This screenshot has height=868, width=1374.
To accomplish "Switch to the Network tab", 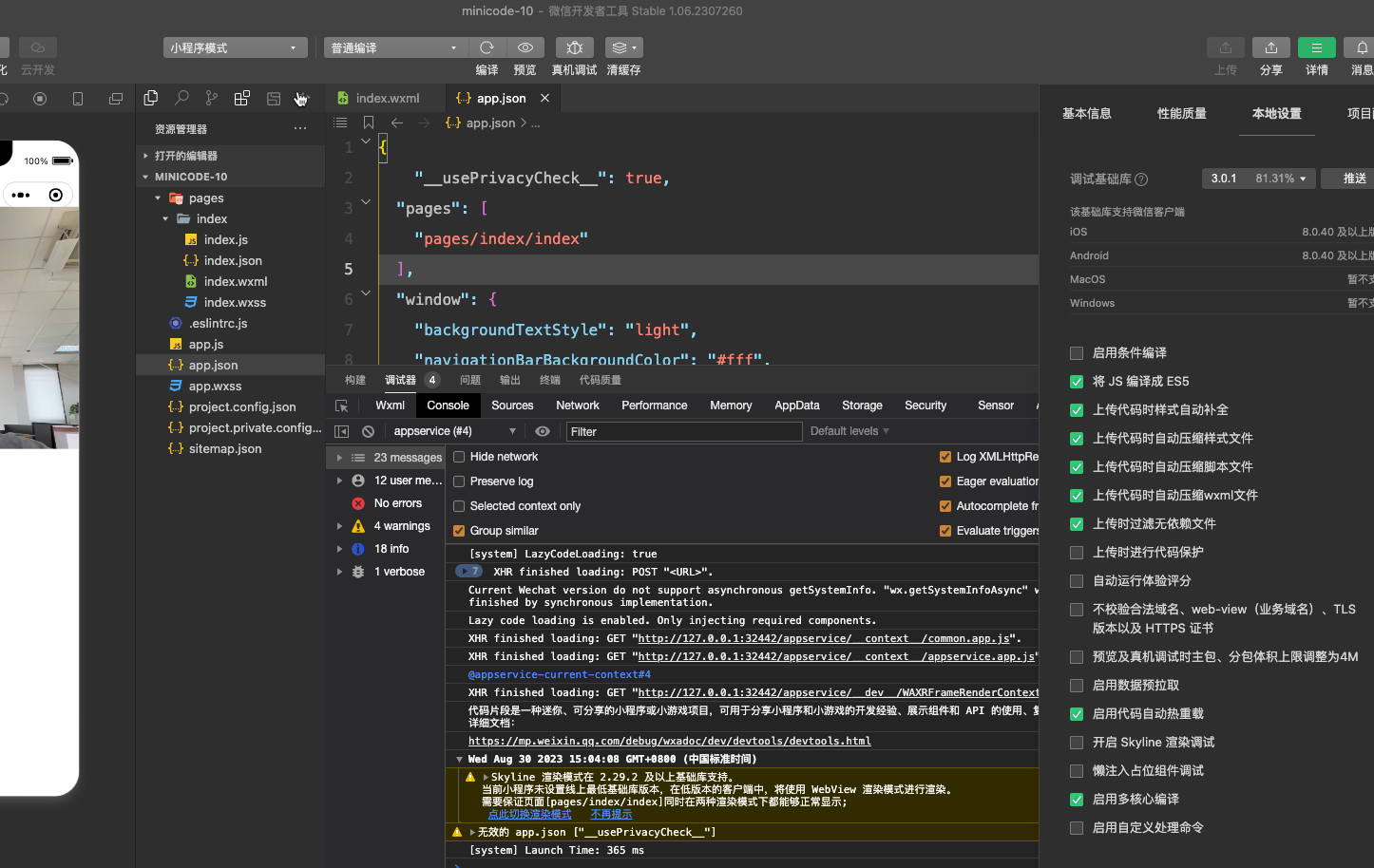I will 577,406.
